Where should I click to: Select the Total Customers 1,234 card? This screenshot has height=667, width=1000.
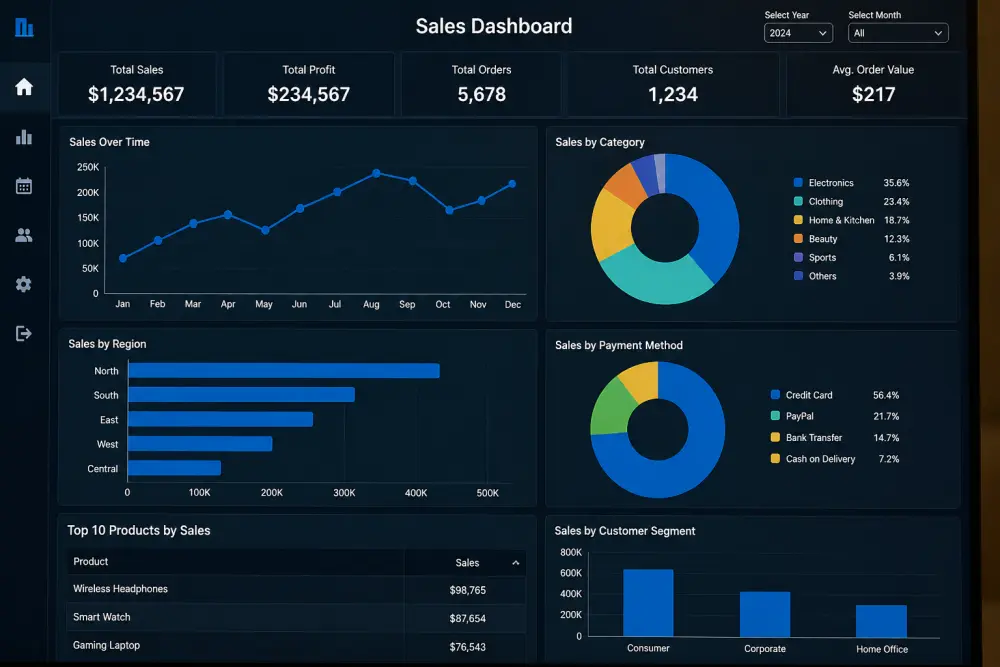click(673, 84)
